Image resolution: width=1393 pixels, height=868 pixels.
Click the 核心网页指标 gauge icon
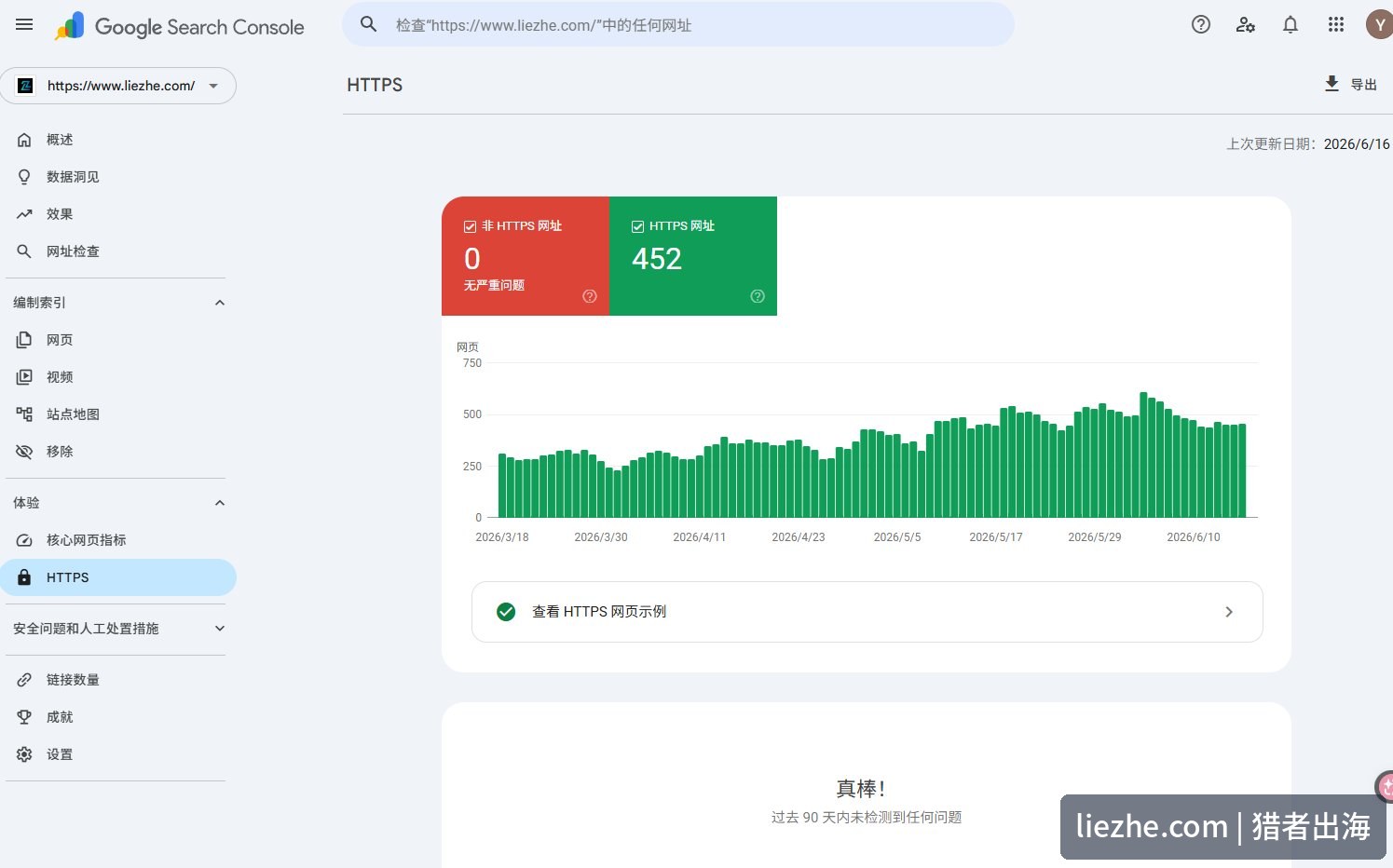click(x=24, y=540)
